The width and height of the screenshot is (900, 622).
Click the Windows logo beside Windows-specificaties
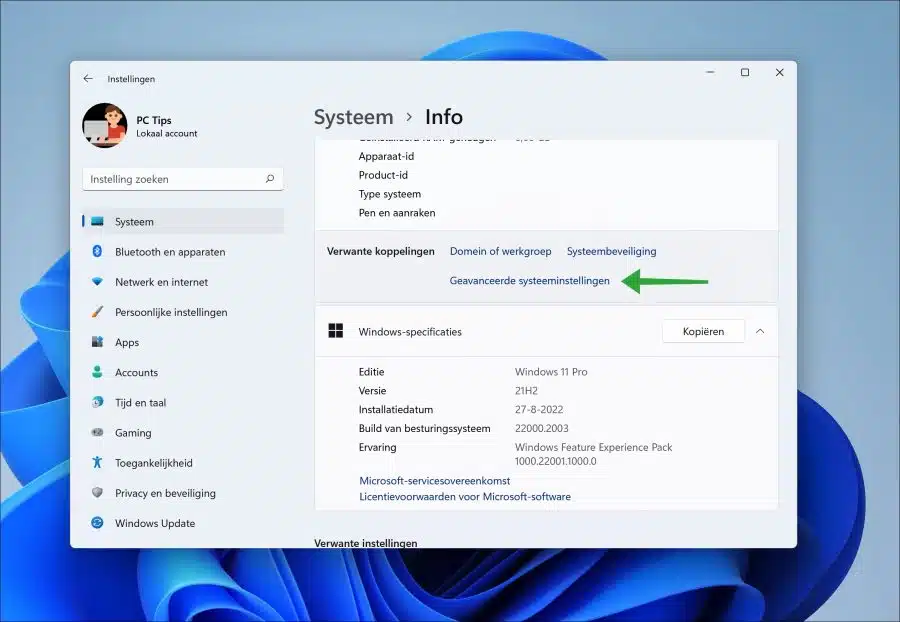336,331
